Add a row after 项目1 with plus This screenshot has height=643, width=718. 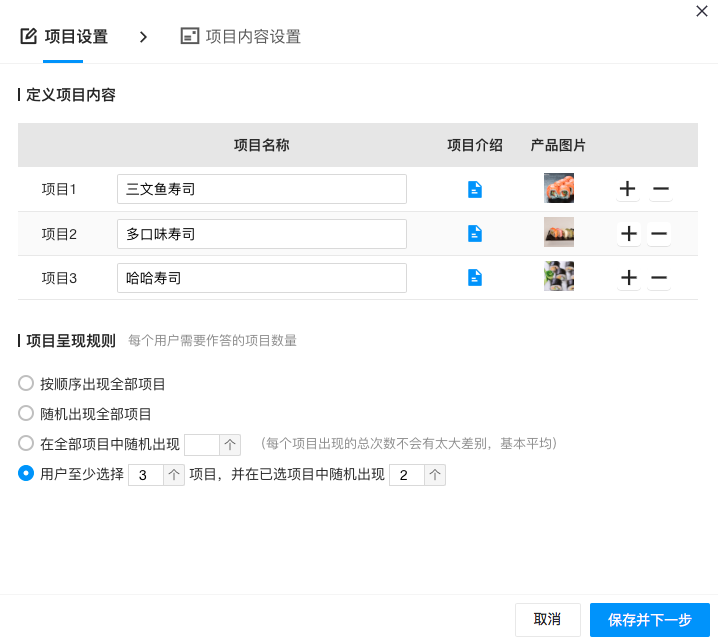[627, 189]
